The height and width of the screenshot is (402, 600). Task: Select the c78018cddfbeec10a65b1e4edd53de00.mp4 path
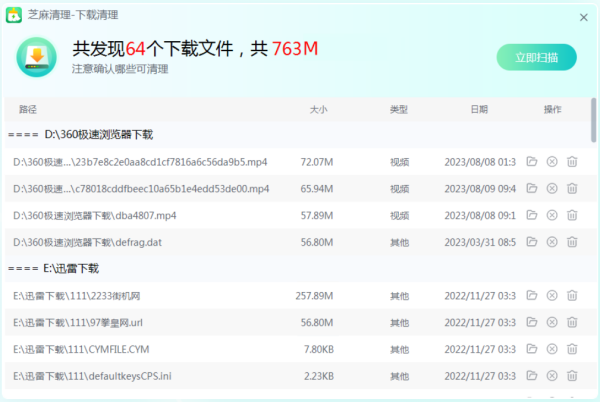point(141,189)
